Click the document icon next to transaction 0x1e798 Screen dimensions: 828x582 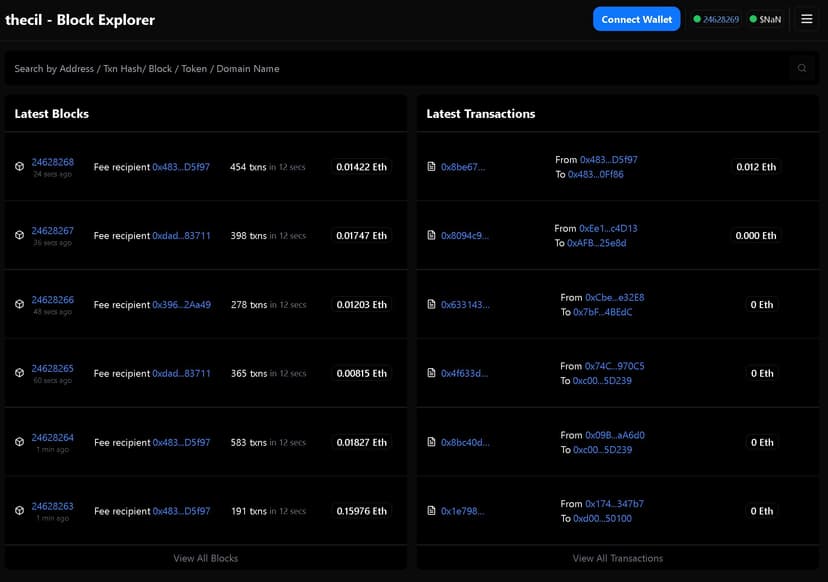coord(430,510)
